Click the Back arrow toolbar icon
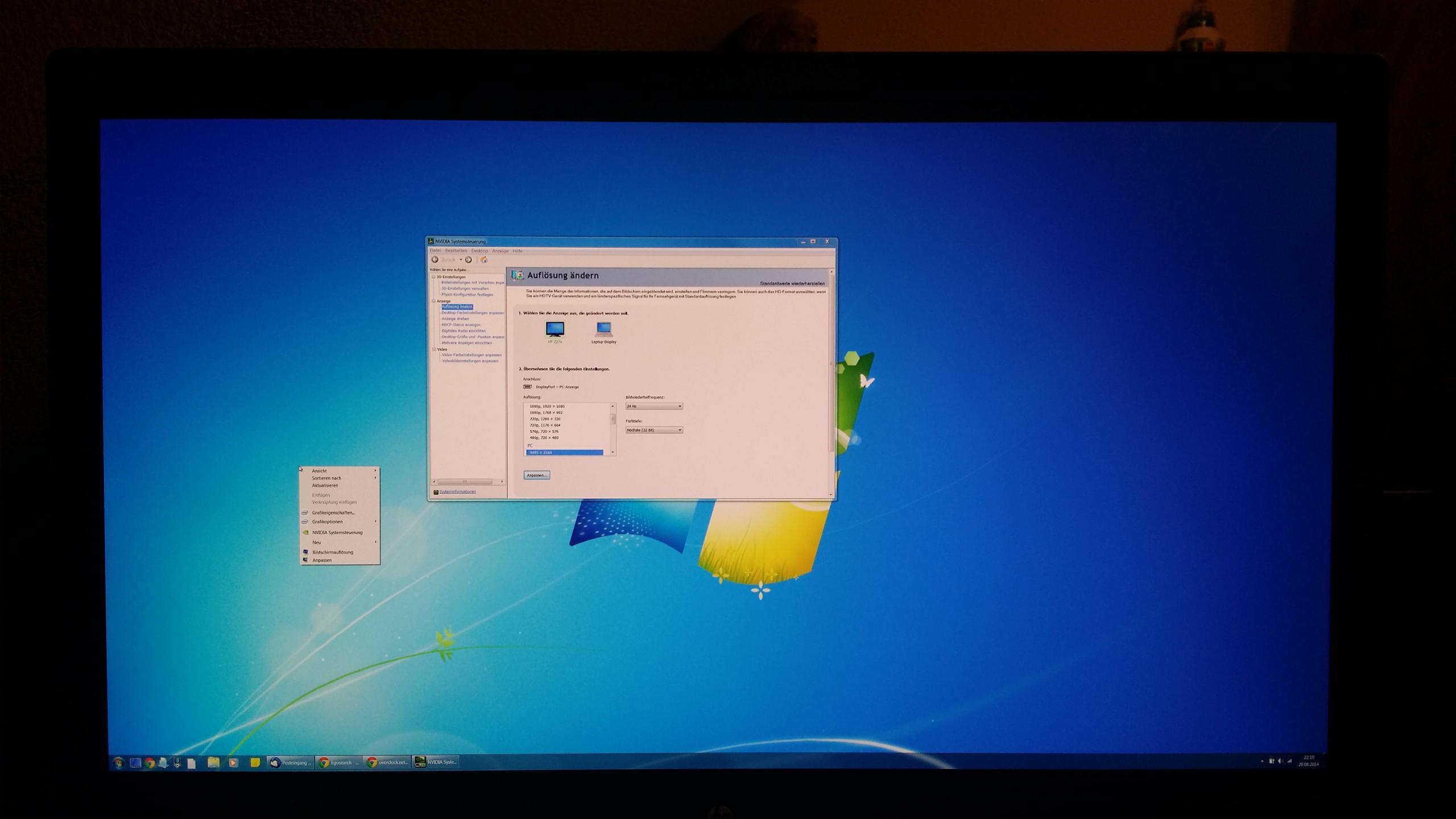This screenshot has height=819, width=1456. [435, 260]
